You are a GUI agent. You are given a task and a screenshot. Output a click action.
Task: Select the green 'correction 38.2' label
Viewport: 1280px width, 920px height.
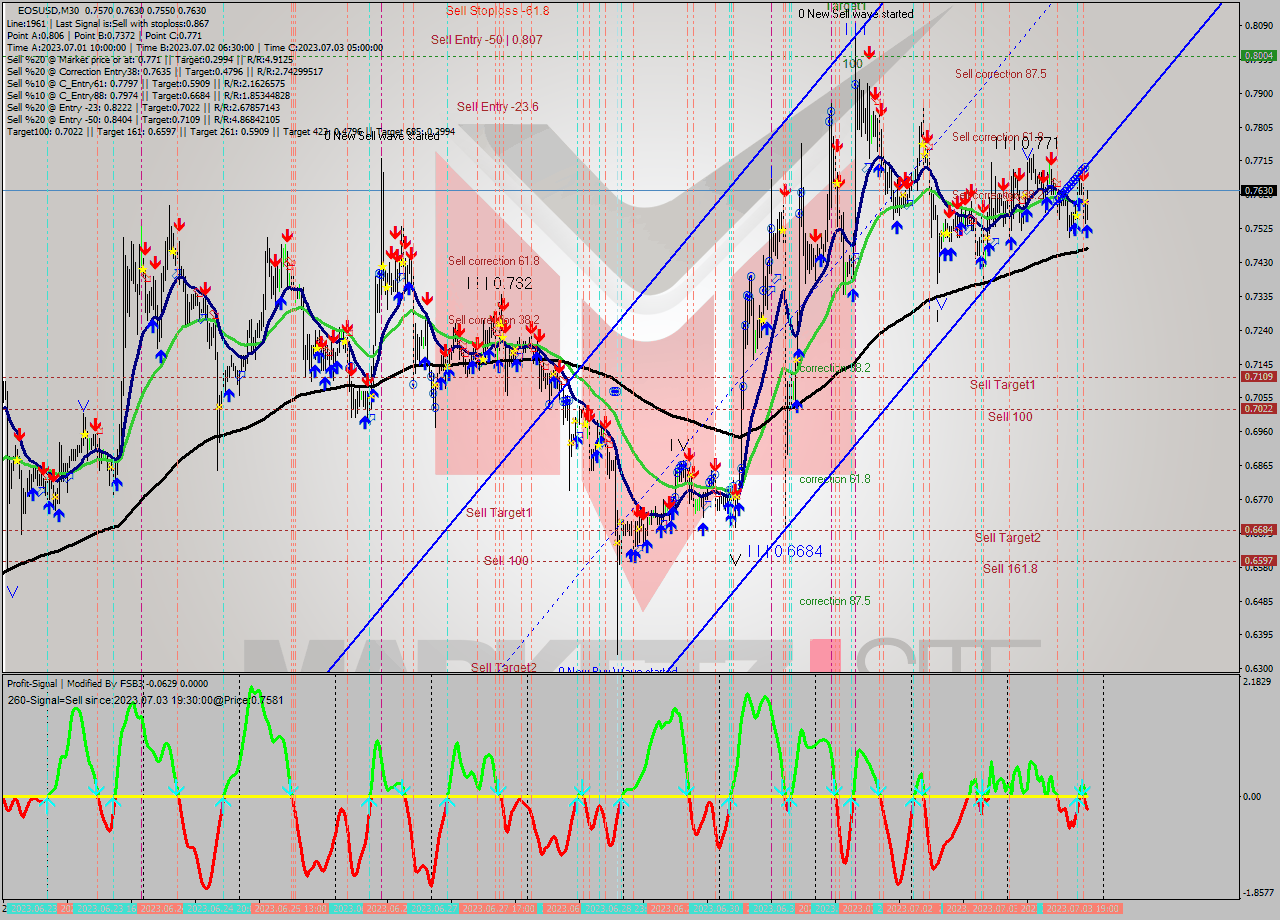[834, 368]
